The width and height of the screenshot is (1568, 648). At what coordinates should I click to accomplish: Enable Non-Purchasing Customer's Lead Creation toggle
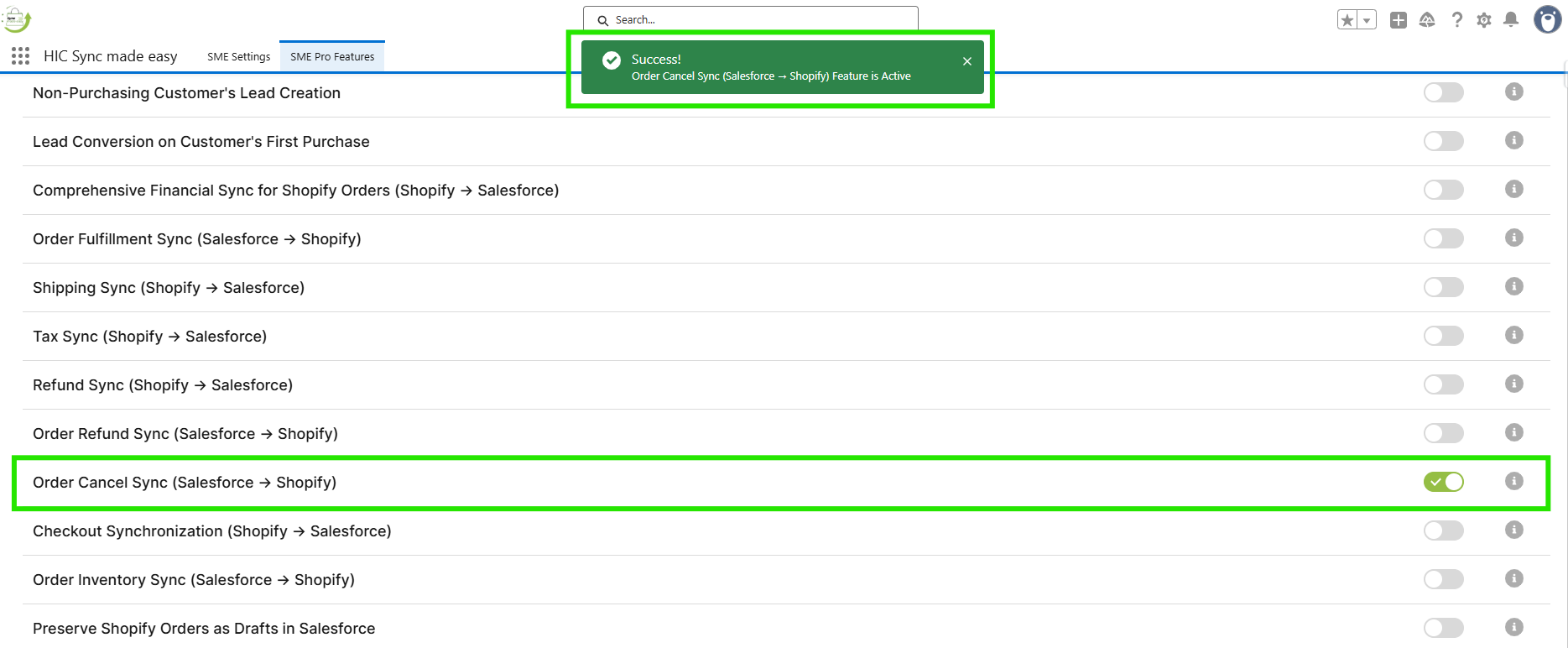[x=1444, y=92]
